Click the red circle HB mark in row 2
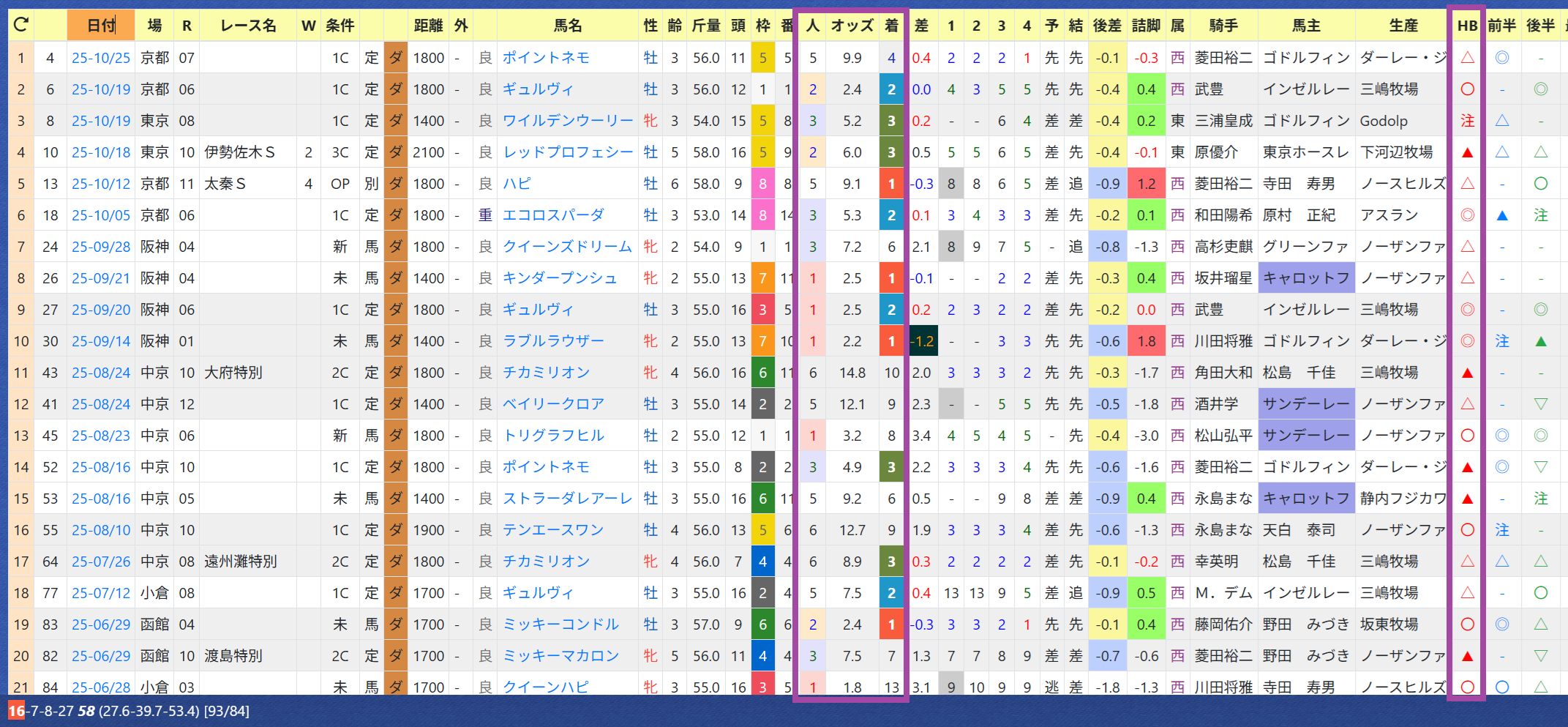The height and width of the screenshot is (727, 1568). point(1467,89)
